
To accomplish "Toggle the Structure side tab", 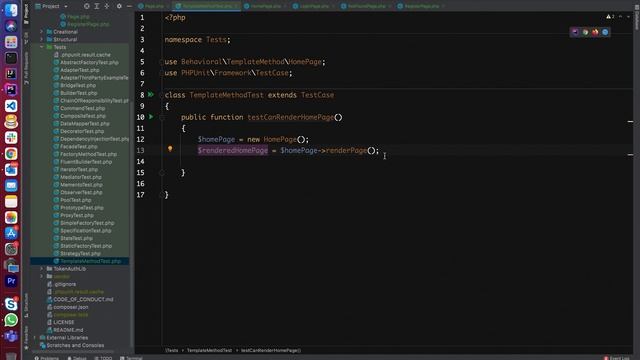I will [26, 305].
